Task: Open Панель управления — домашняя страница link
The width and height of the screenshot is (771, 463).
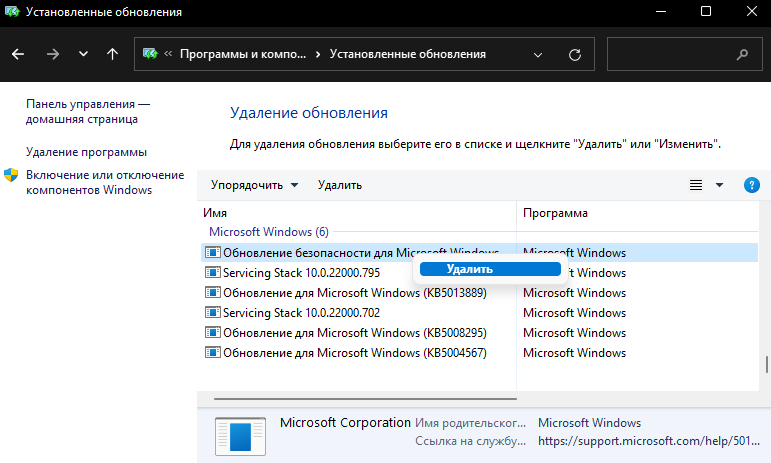Action: (88, 112)
